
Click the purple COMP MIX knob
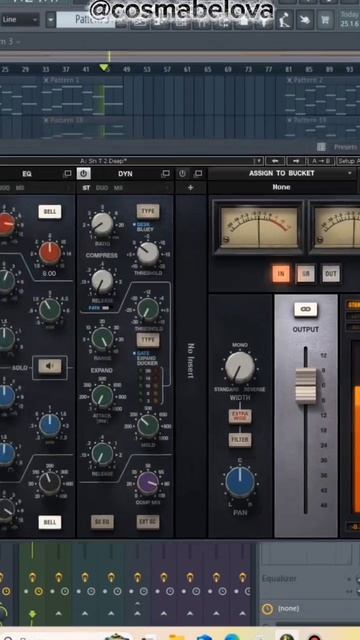pos(148,483)
